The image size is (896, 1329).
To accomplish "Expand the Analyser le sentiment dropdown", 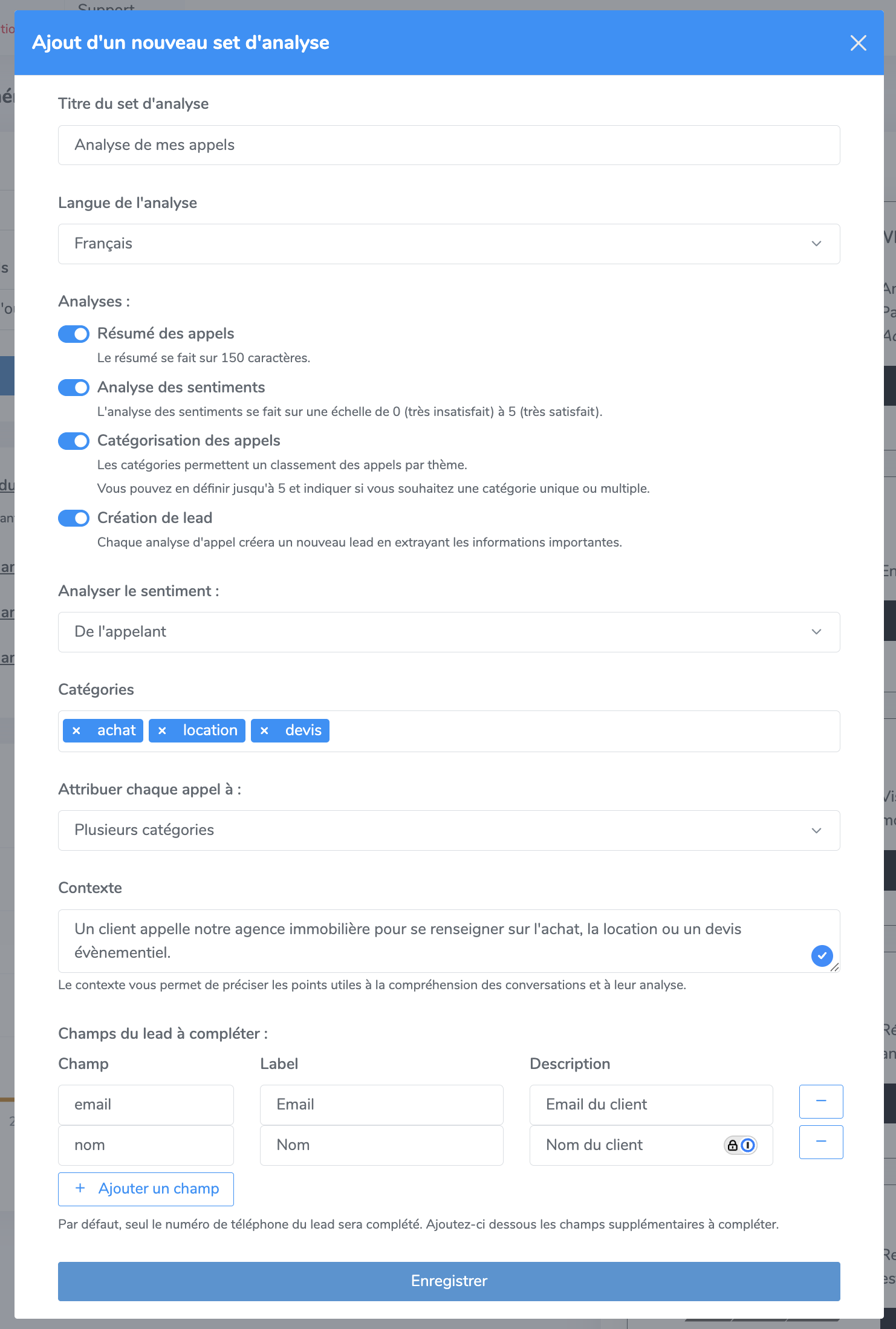I will (x=449, y=632).
